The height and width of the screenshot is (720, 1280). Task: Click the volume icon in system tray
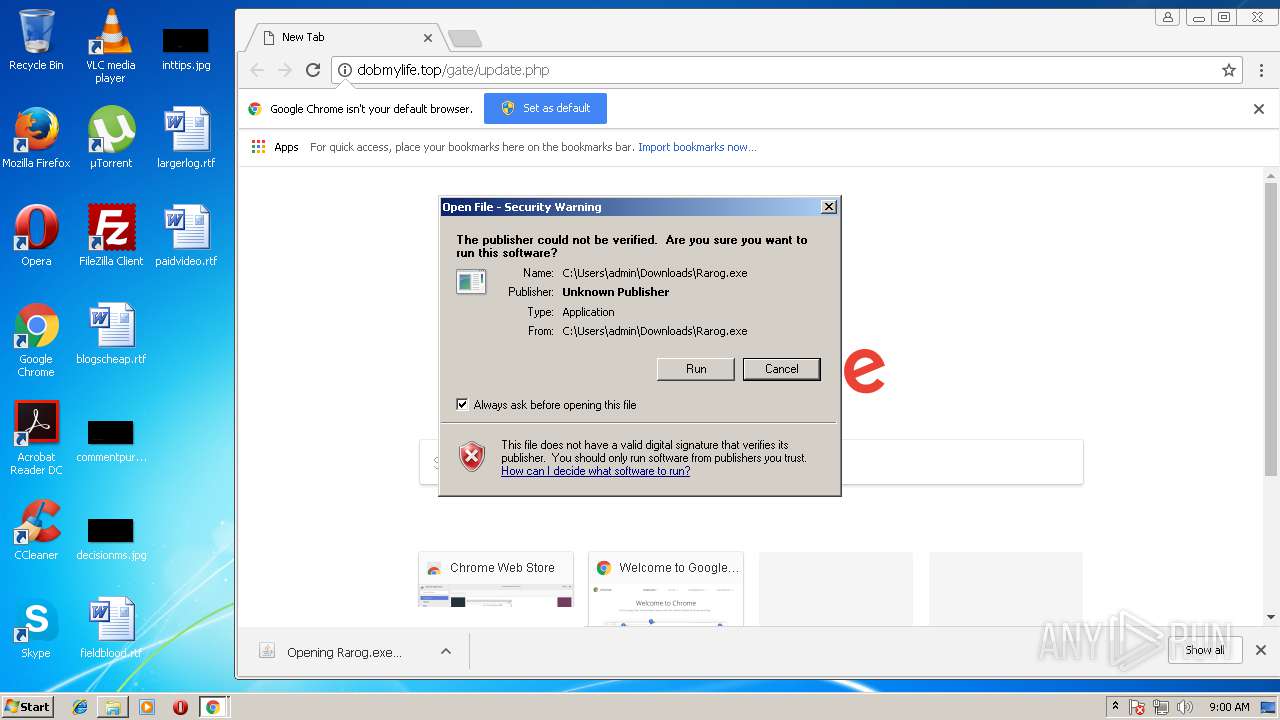click(1185, 707)
